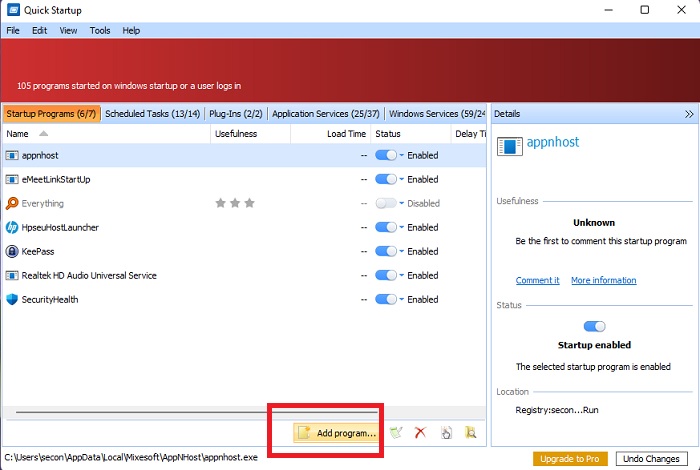700x470 pixels.
Task: Click the appnhost.exe file path in status bar
Action: click(131, 458)
